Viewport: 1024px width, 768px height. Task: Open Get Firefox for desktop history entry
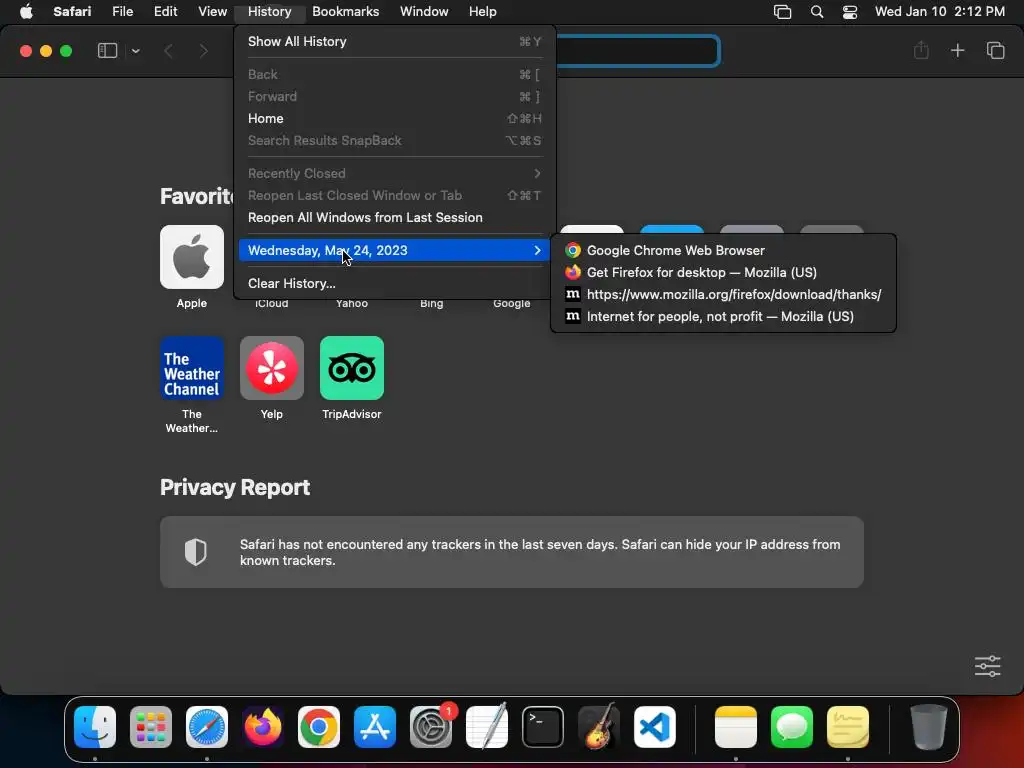(x=723, y=272)
